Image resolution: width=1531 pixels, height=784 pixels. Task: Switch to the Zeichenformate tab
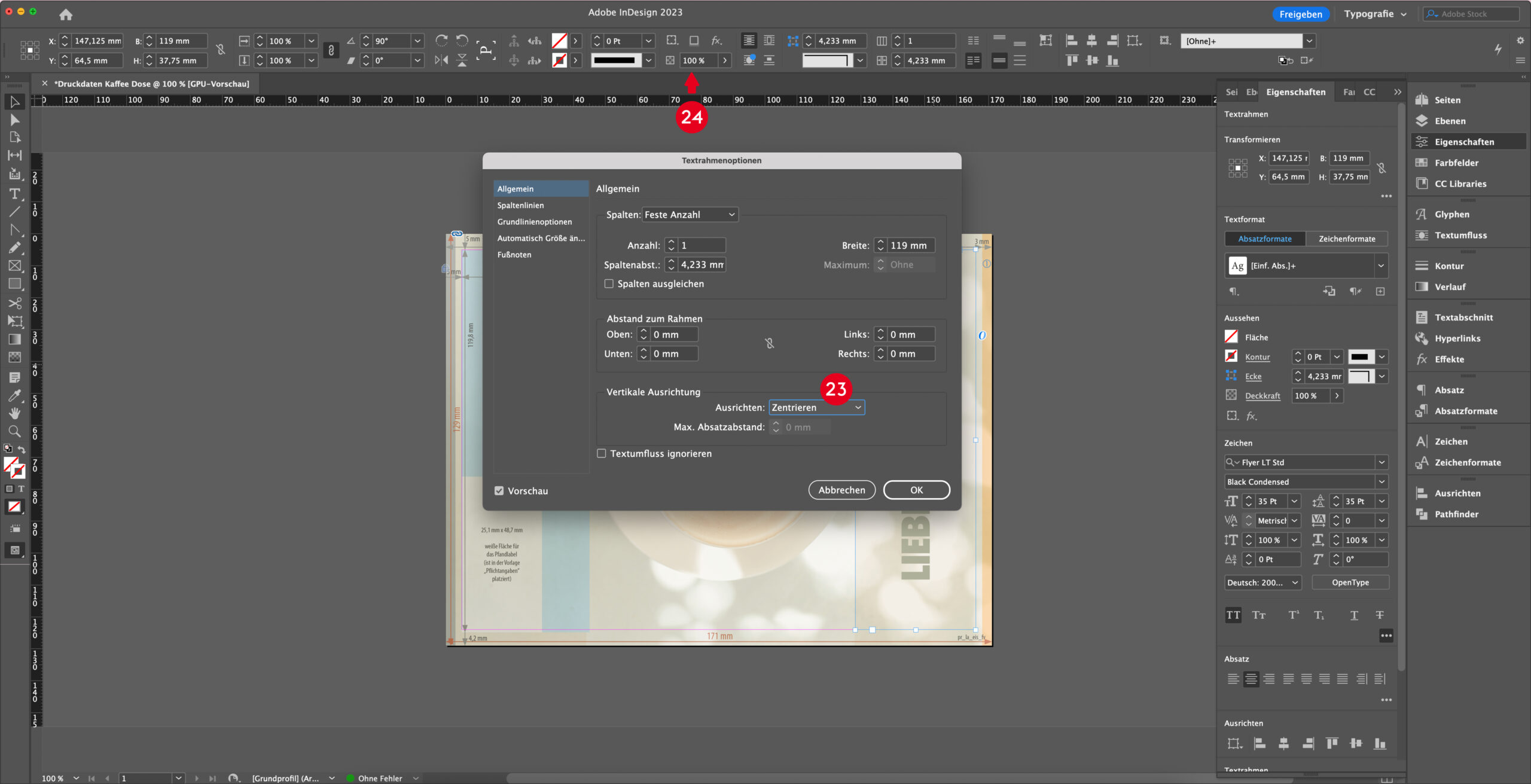tap(1347, 238)
